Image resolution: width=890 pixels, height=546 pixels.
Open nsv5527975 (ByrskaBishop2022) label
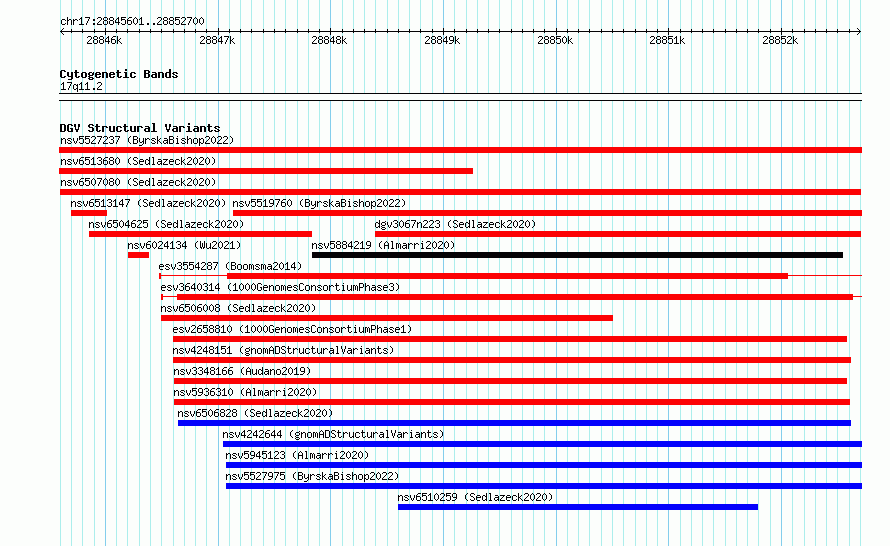[312, 476]
